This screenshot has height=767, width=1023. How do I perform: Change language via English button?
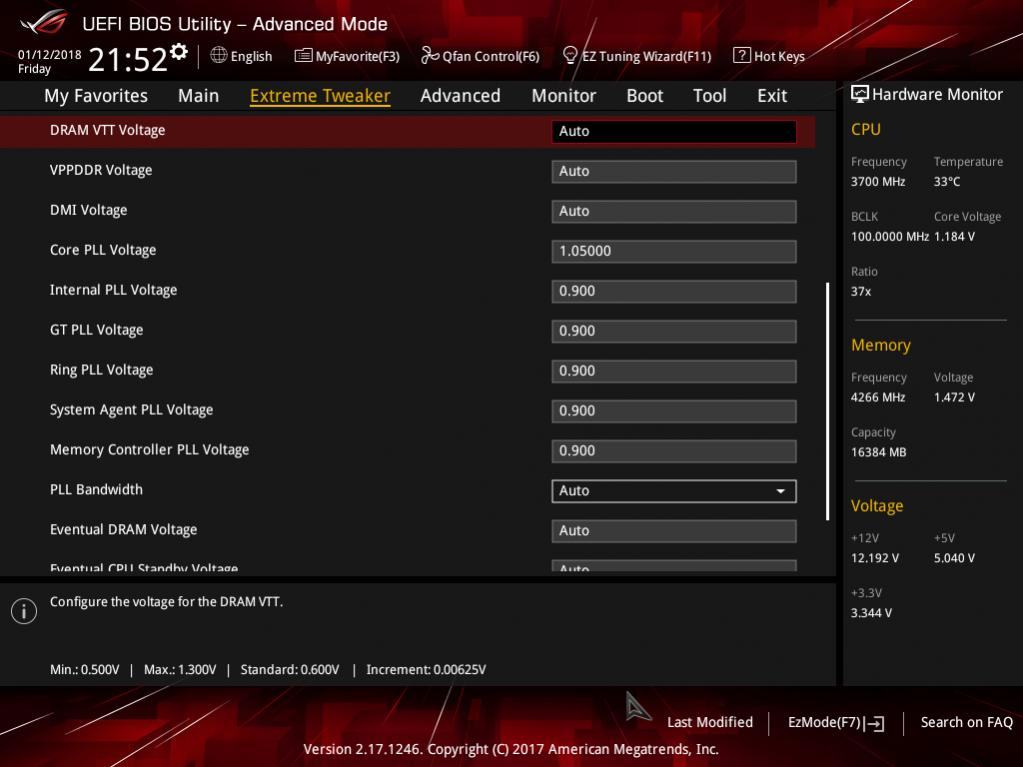click(x=251, y=56)
